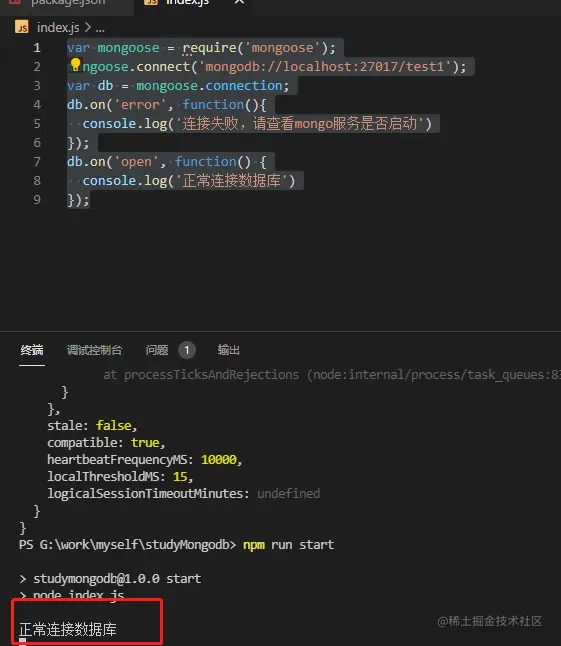Viewport: 561px width, 646px height.
Task: Click line number 5 in the gutter
Action: click(x=37, y=124)
